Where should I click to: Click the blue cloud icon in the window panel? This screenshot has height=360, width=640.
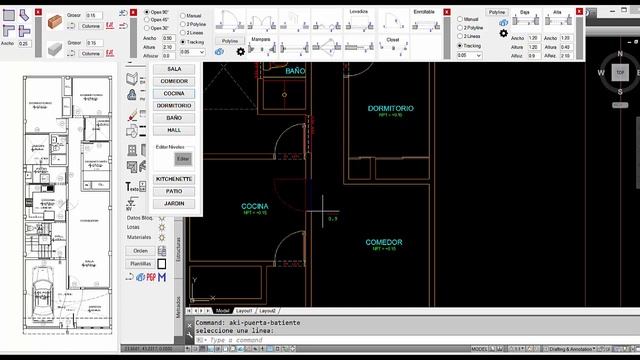pyautogui.click(x=504, y=23)
